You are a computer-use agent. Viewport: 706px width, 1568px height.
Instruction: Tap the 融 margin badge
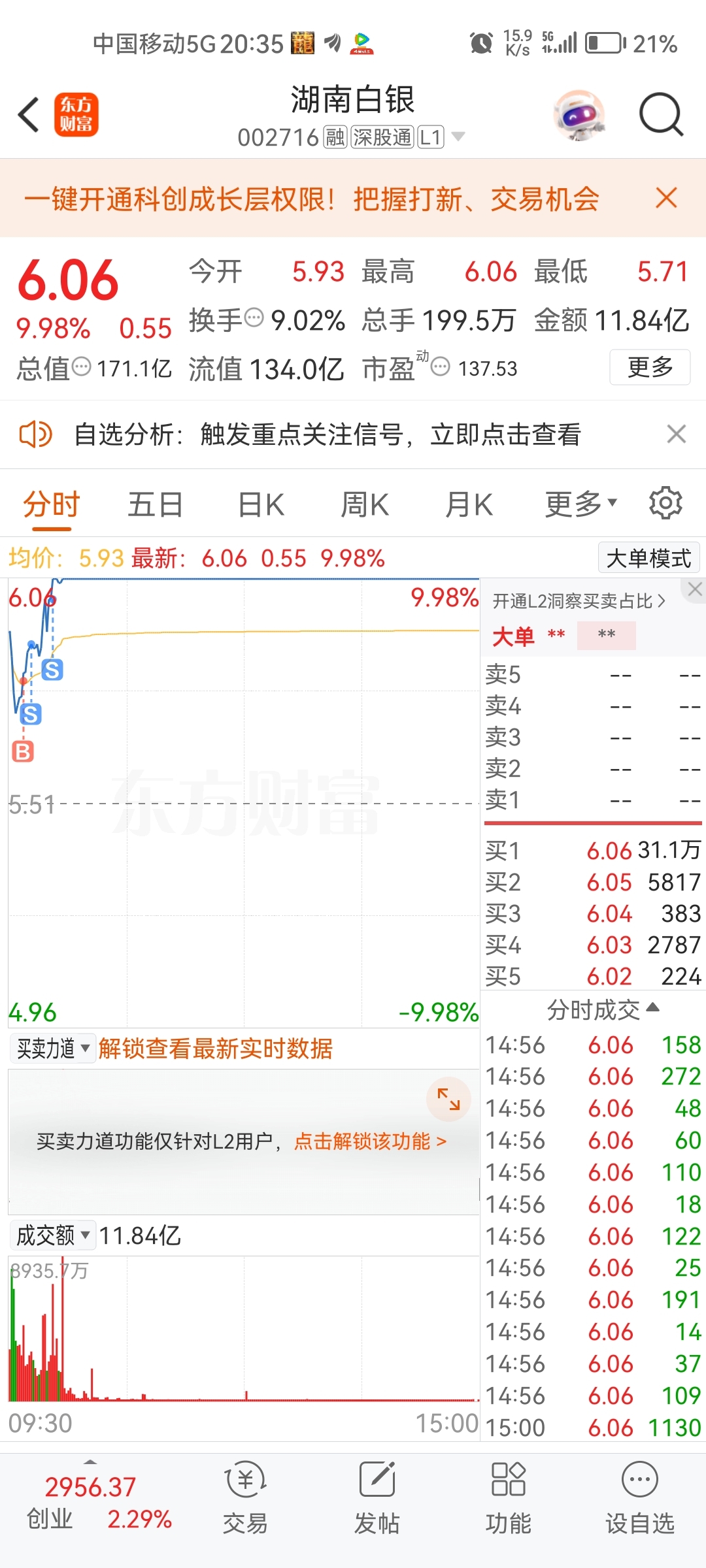coord(335,137)
